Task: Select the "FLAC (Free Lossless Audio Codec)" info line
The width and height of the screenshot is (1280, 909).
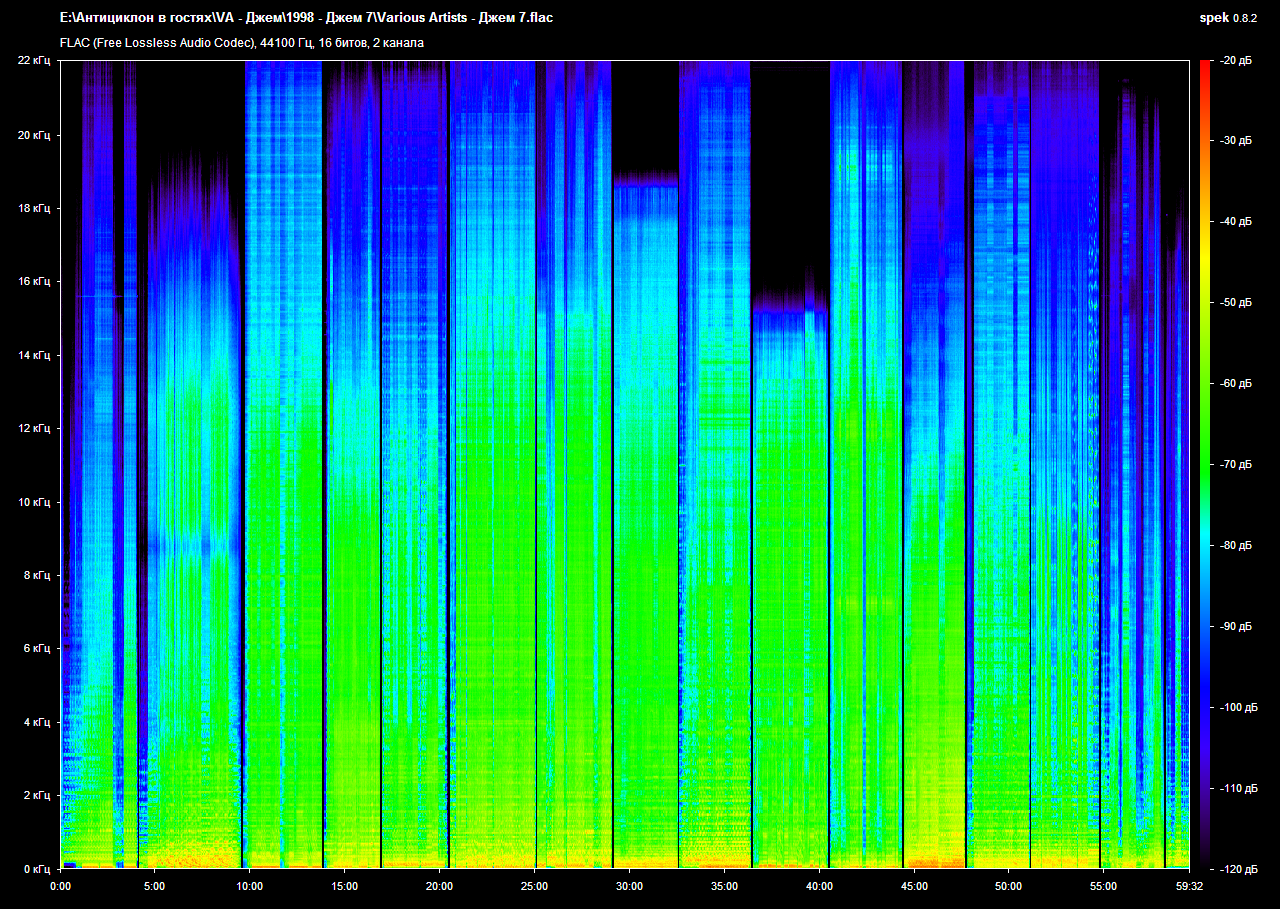Action: (x=242, y=43)
